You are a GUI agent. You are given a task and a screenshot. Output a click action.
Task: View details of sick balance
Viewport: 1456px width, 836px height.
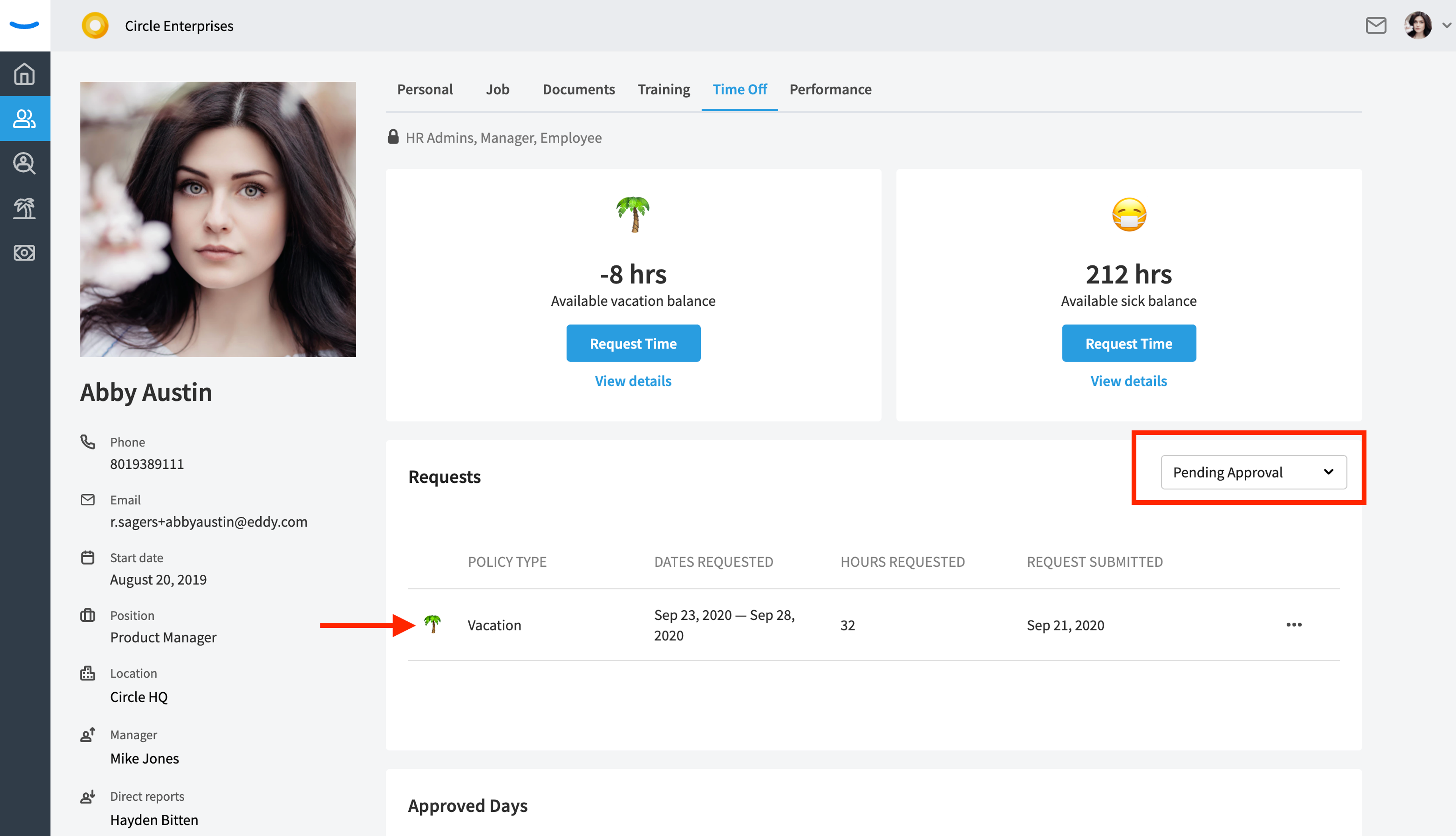tap(1128, 381)
